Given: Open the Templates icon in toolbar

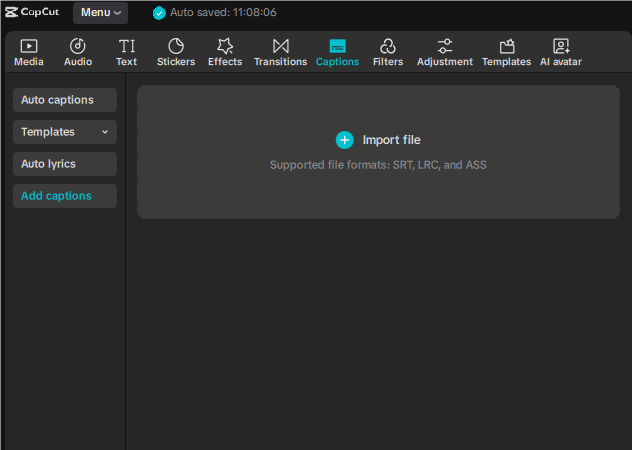Looking at the screenshot, I should coord(507,46).
